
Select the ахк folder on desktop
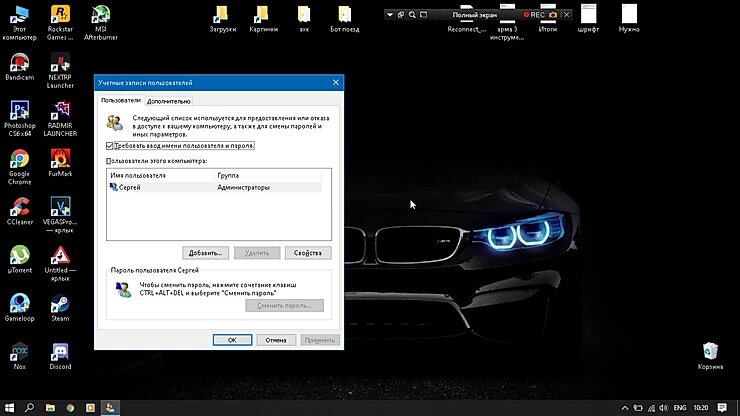(304, 19)
